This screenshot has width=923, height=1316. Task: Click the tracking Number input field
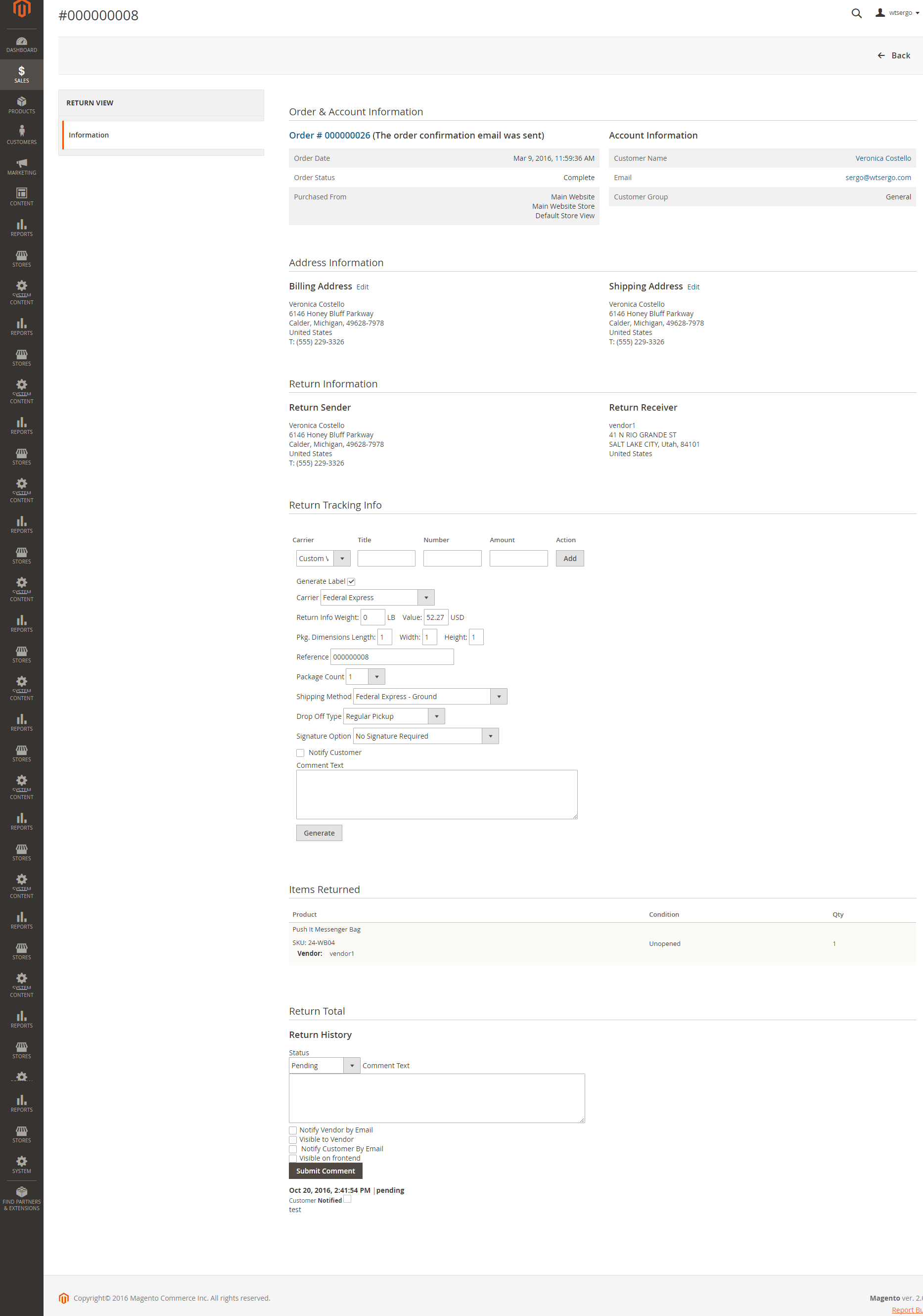point(452,558)
